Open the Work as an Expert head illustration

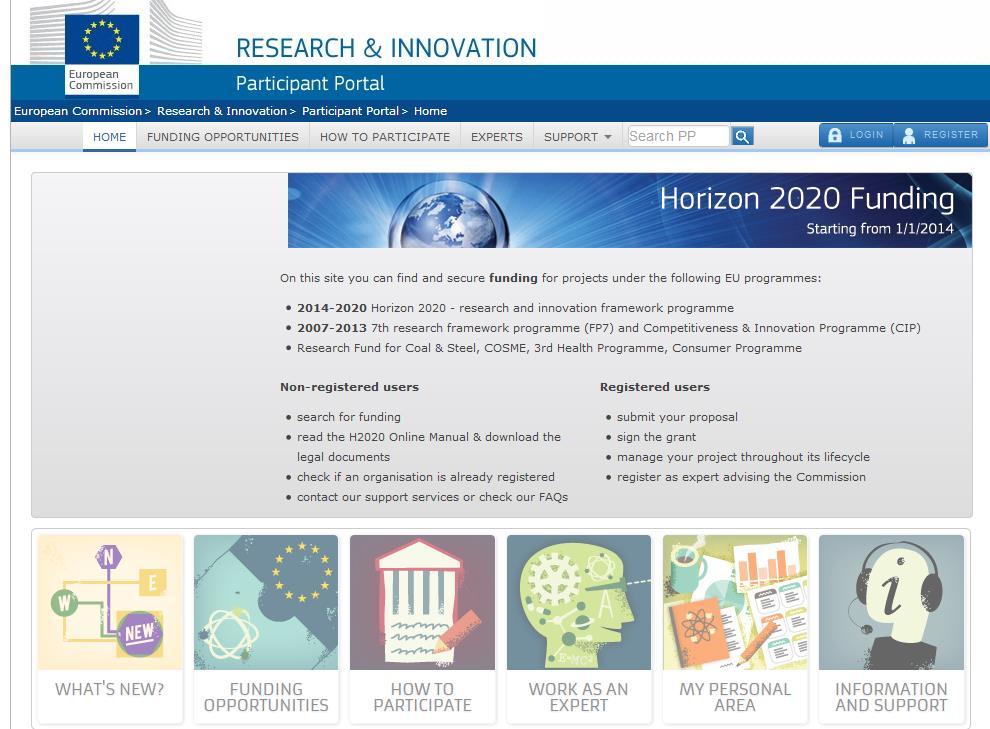pos(578,602)
